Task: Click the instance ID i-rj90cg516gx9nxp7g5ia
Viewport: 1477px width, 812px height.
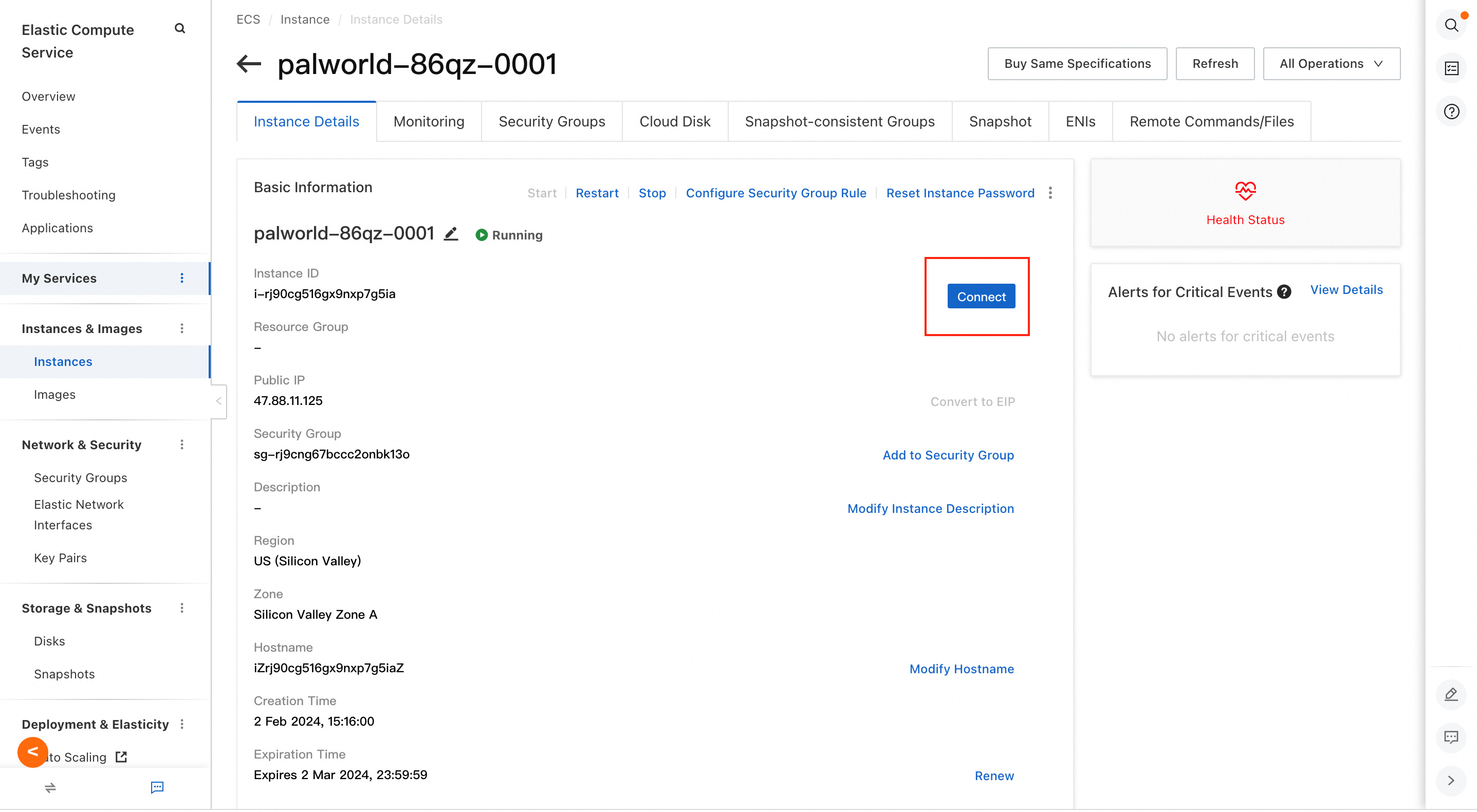Action: (324, 294)
